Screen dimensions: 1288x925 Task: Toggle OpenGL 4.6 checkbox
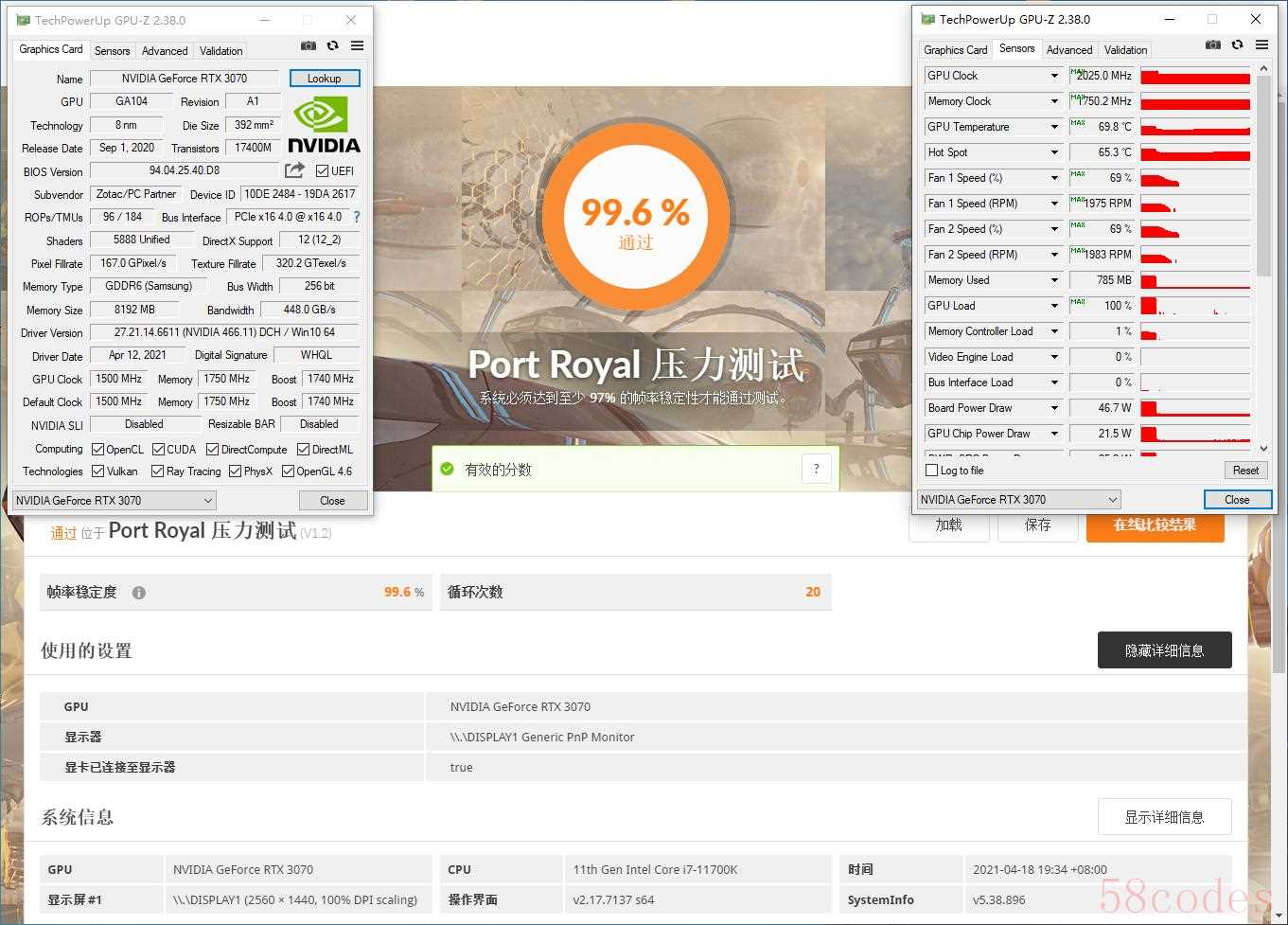(x=287, y=471)
